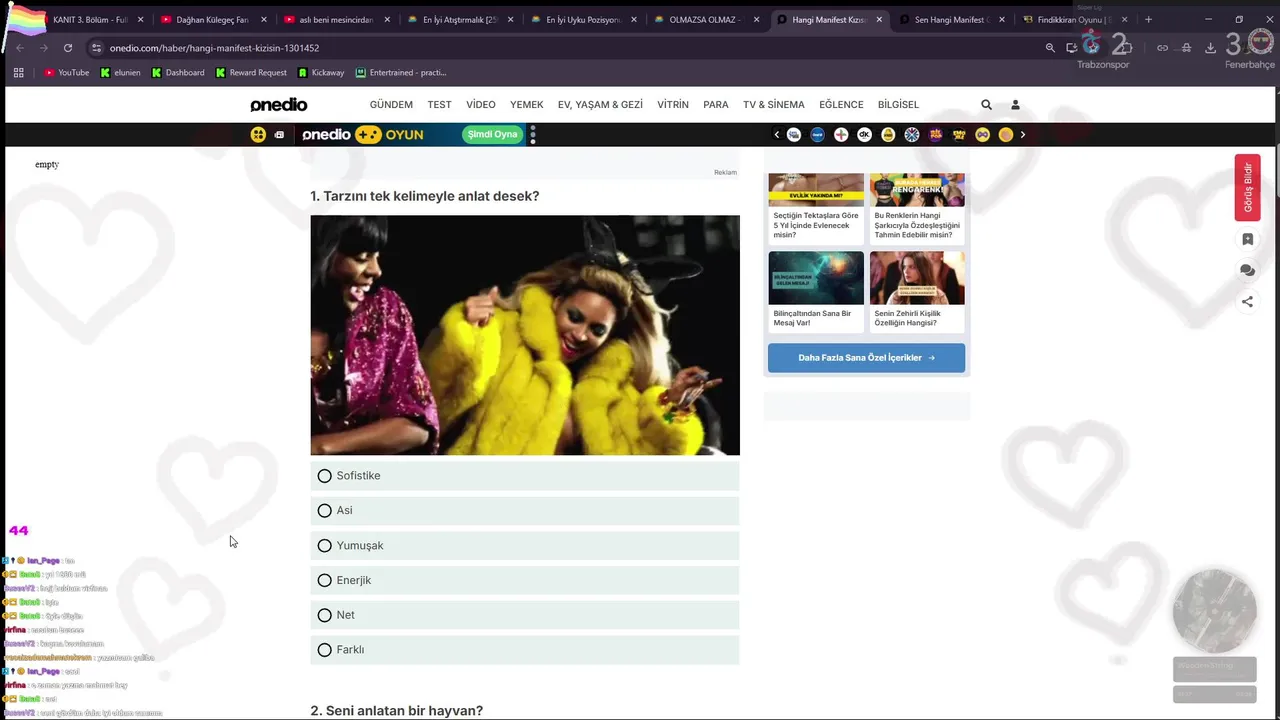Click the red 'Görüş Bildir' feedback button
The image size is (1280, 720).
(1247, 188)
